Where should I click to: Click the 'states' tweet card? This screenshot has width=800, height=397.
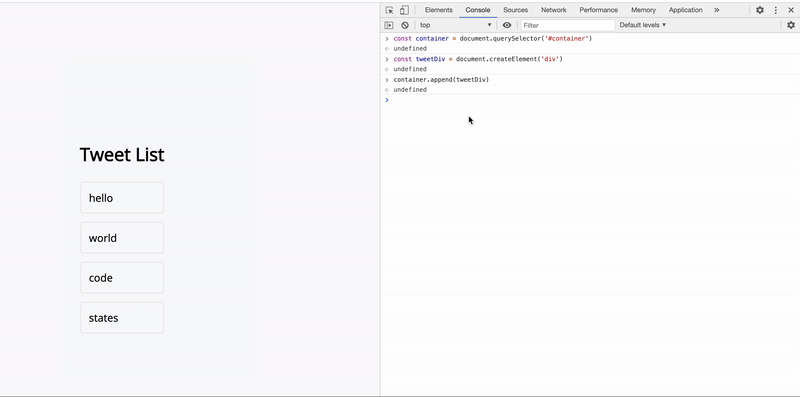(122, 317)
